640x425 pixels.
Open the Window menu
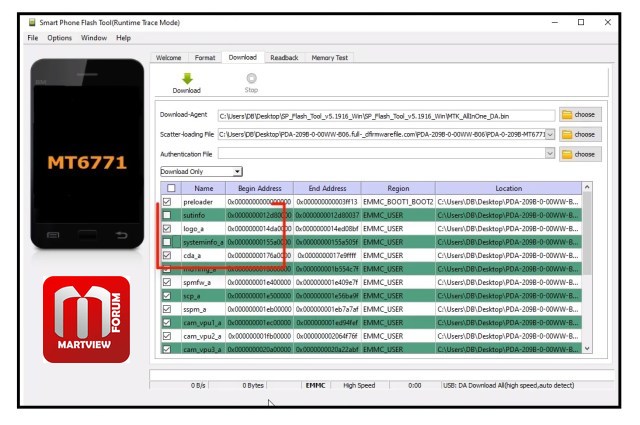tap(94, 38)
